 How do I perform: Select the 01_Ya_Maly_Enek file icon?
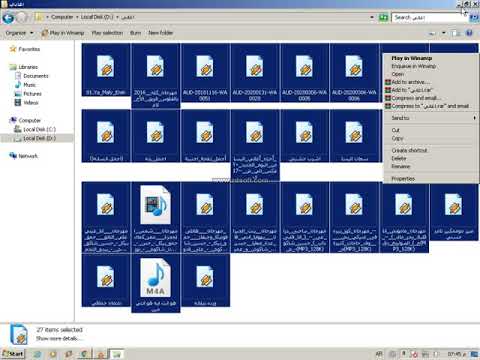coord(105,66)
